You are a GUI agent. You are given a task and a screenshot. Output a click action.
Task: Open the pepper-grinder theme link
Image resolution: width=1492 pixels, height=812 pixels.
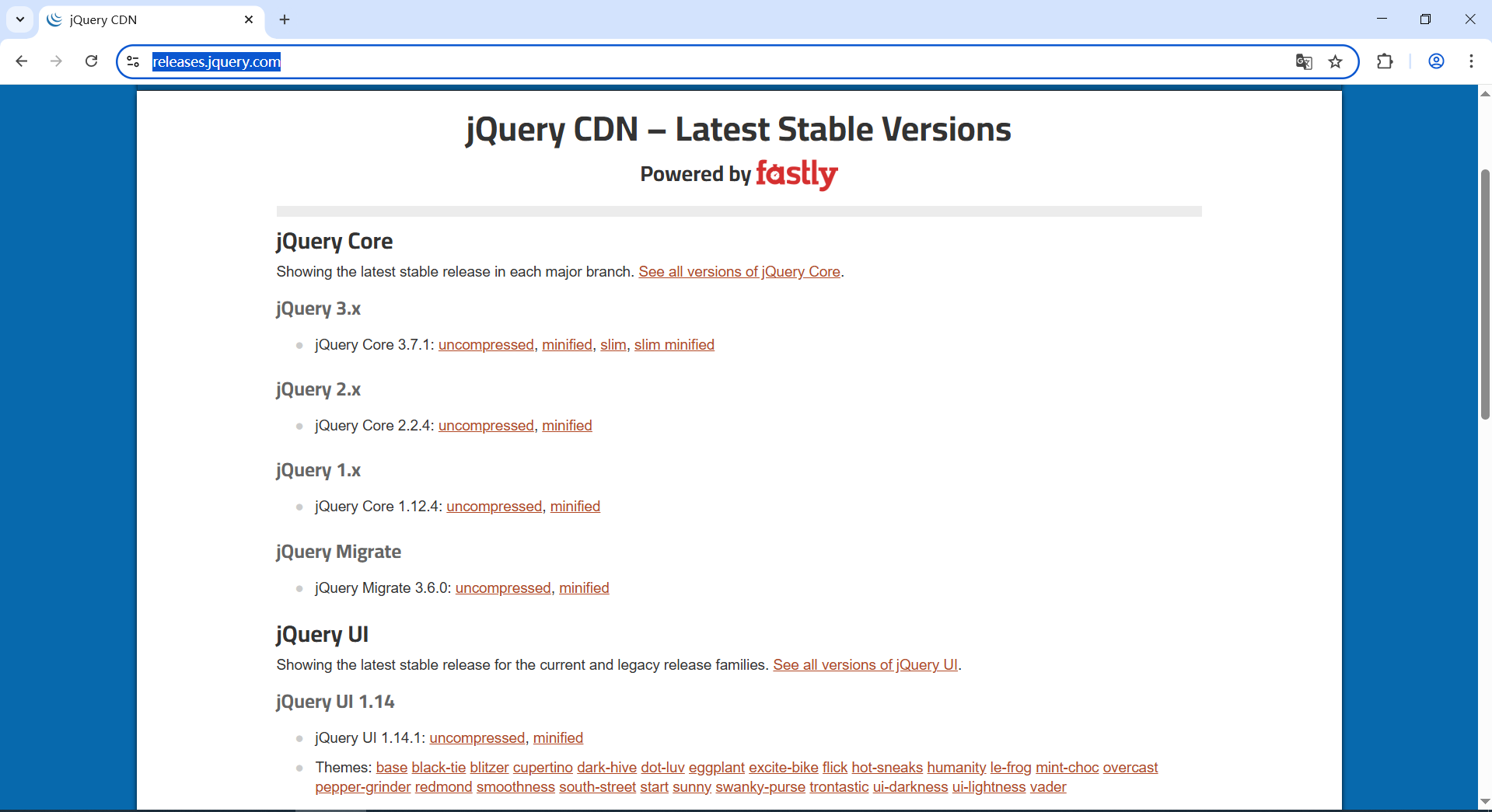pos(363,787)
